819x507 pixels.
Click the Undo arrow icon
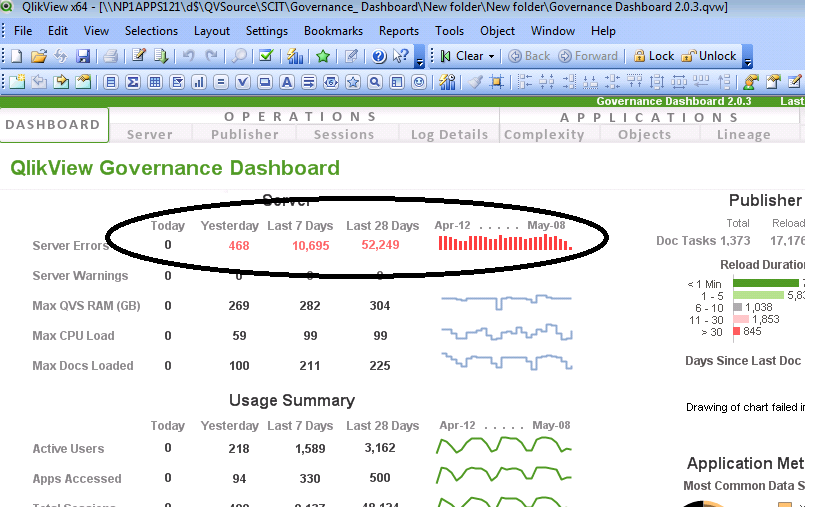click(x=189, y=56)
